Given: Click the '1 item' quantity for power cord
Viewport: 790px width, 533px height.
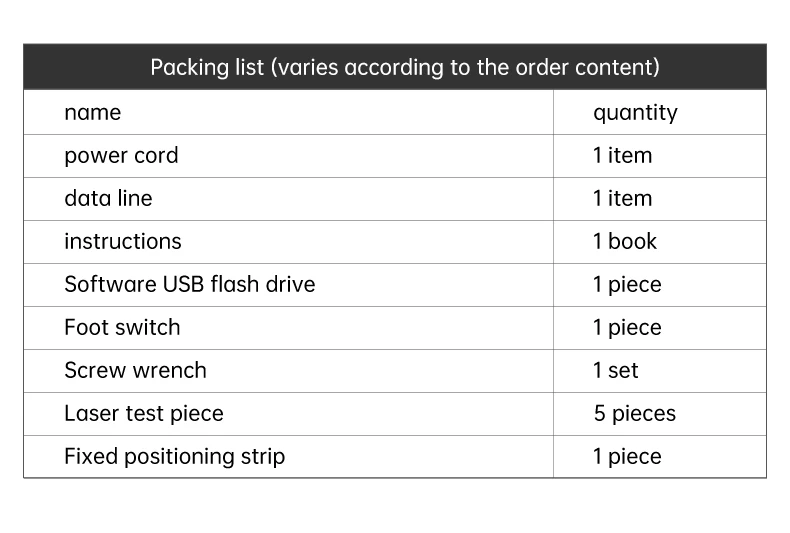Looking at the screenshot, I should (622, 156).
